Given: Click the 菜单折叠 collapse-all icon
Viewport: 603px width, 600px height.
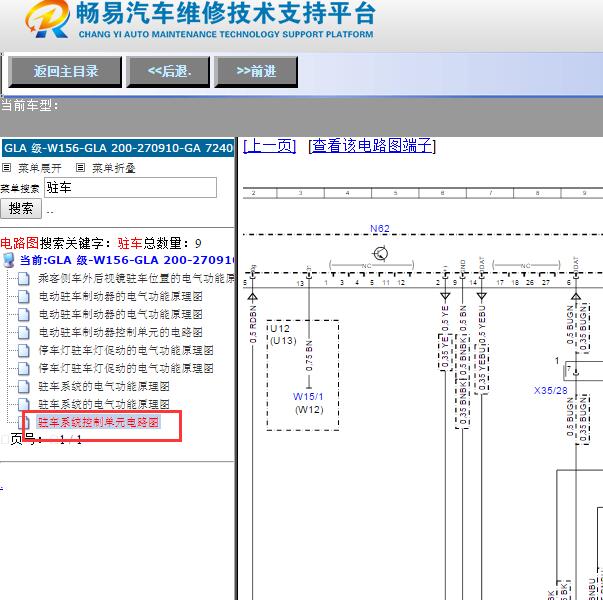Looking at the screenshot, I should 80,168.
